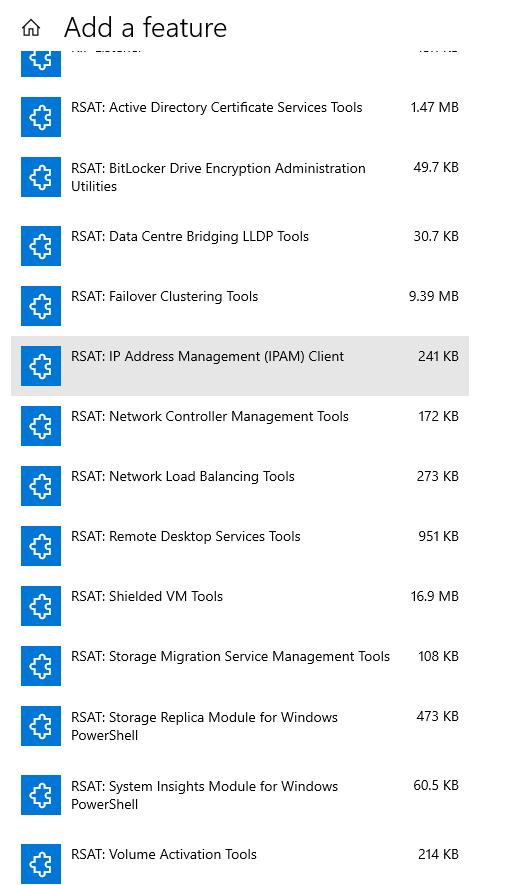Click the Remote Desktop Services Tools puzzle icon
This screenshot has height=885, width=520.
41,546
